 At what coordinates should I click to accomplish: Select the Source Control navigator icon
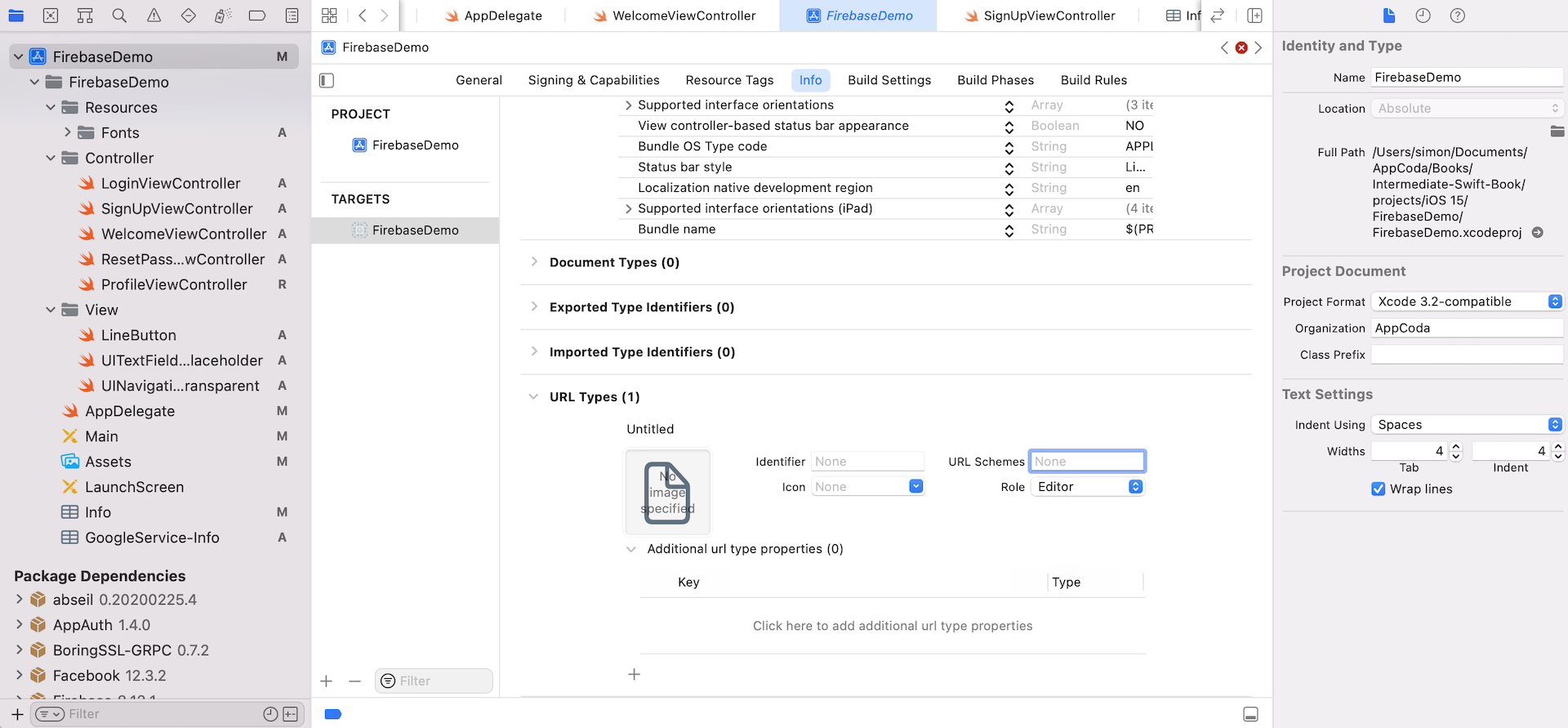tap(51, 16)
